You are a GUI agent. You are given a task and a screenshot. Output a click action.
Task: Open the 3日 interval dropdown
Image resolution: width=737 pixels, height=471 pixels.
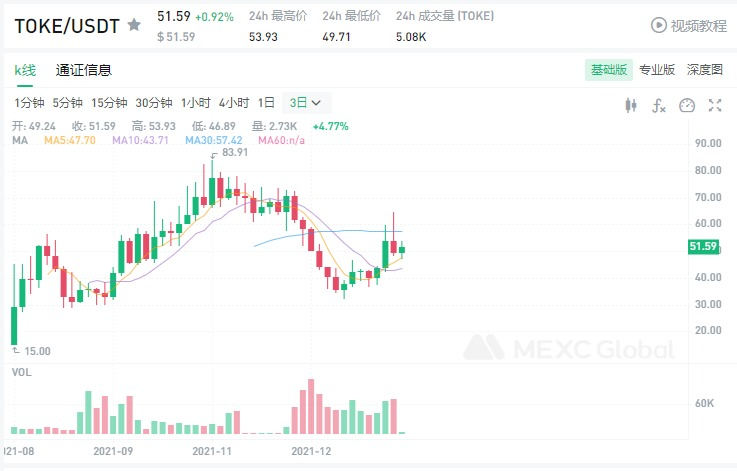click(305, 102)
